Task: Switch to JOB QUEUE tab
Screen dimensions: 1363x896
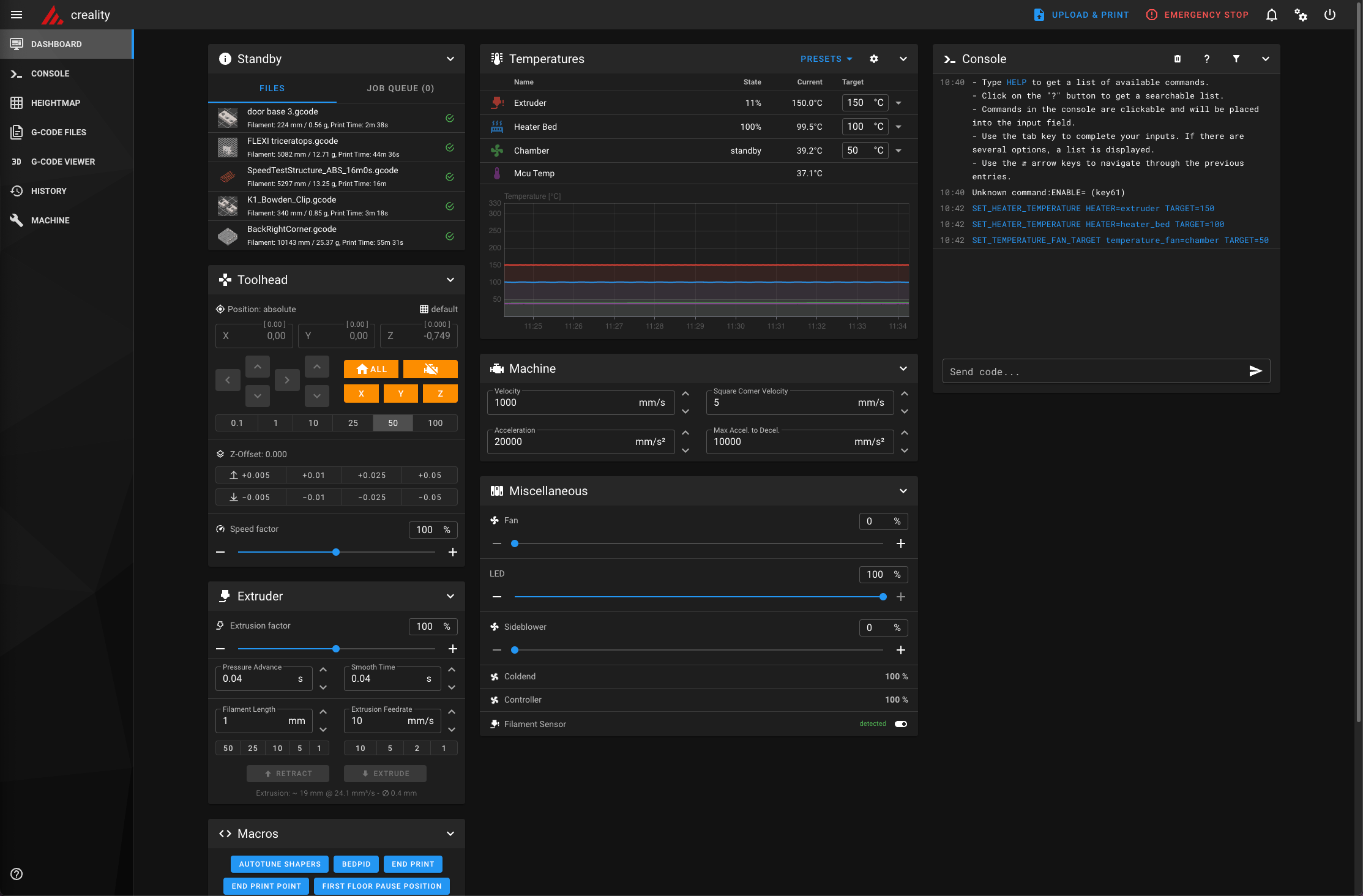Action: pyautogui.click(x=400, y=88)
